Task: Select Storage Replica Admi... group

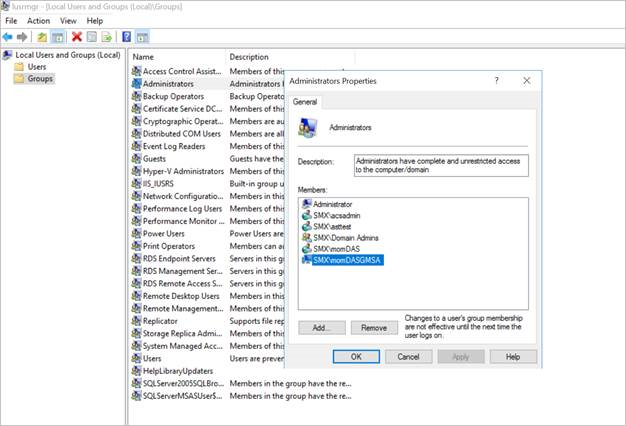Action: [x=182, y=333]
